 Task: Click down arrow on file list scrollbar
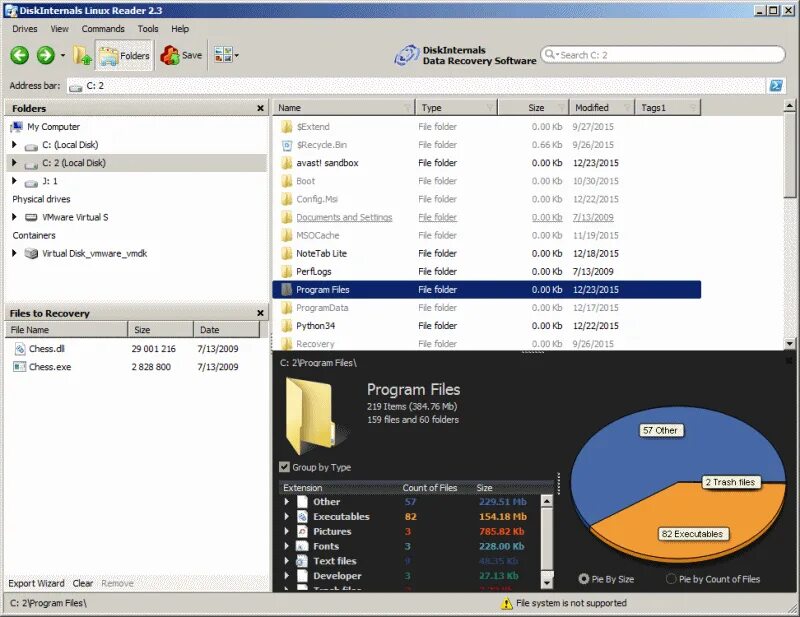coord(789,343)
